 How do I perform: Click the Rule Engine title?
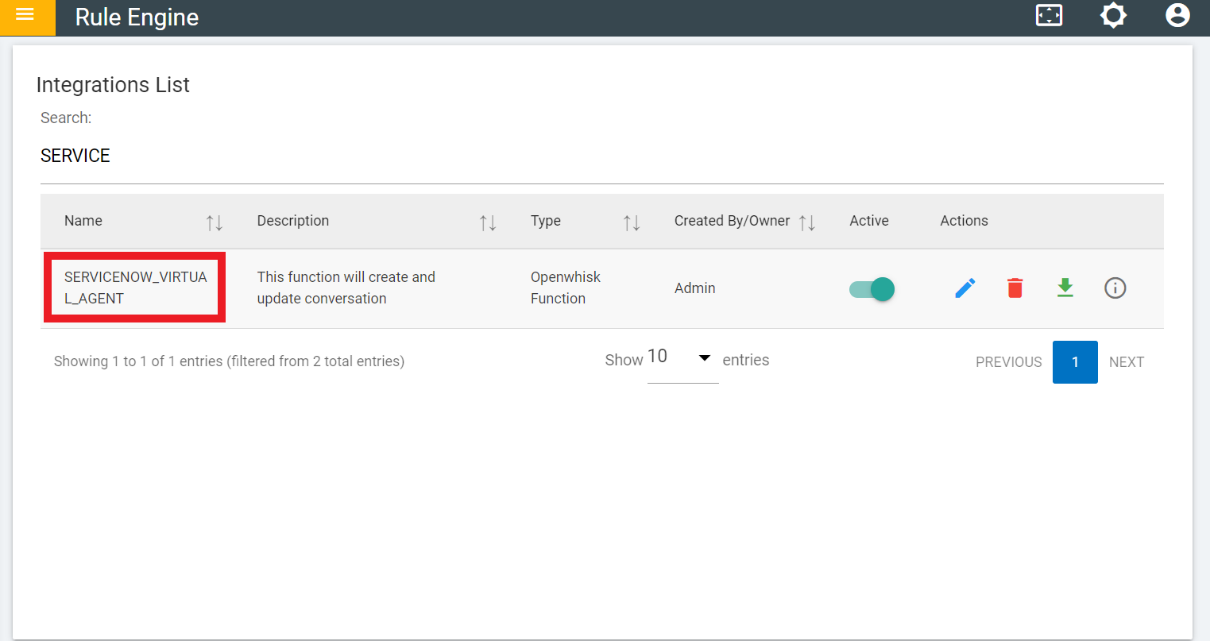(x=137, y=17)
